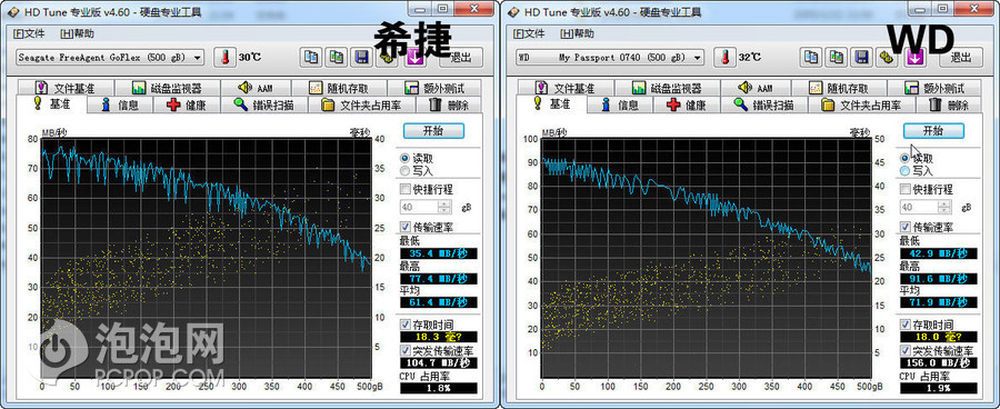Copy screenshot to clipboard in WD window toolbar
This screenshot has height=409, width=1000.
pyautogui.click(x=836, y=57)
